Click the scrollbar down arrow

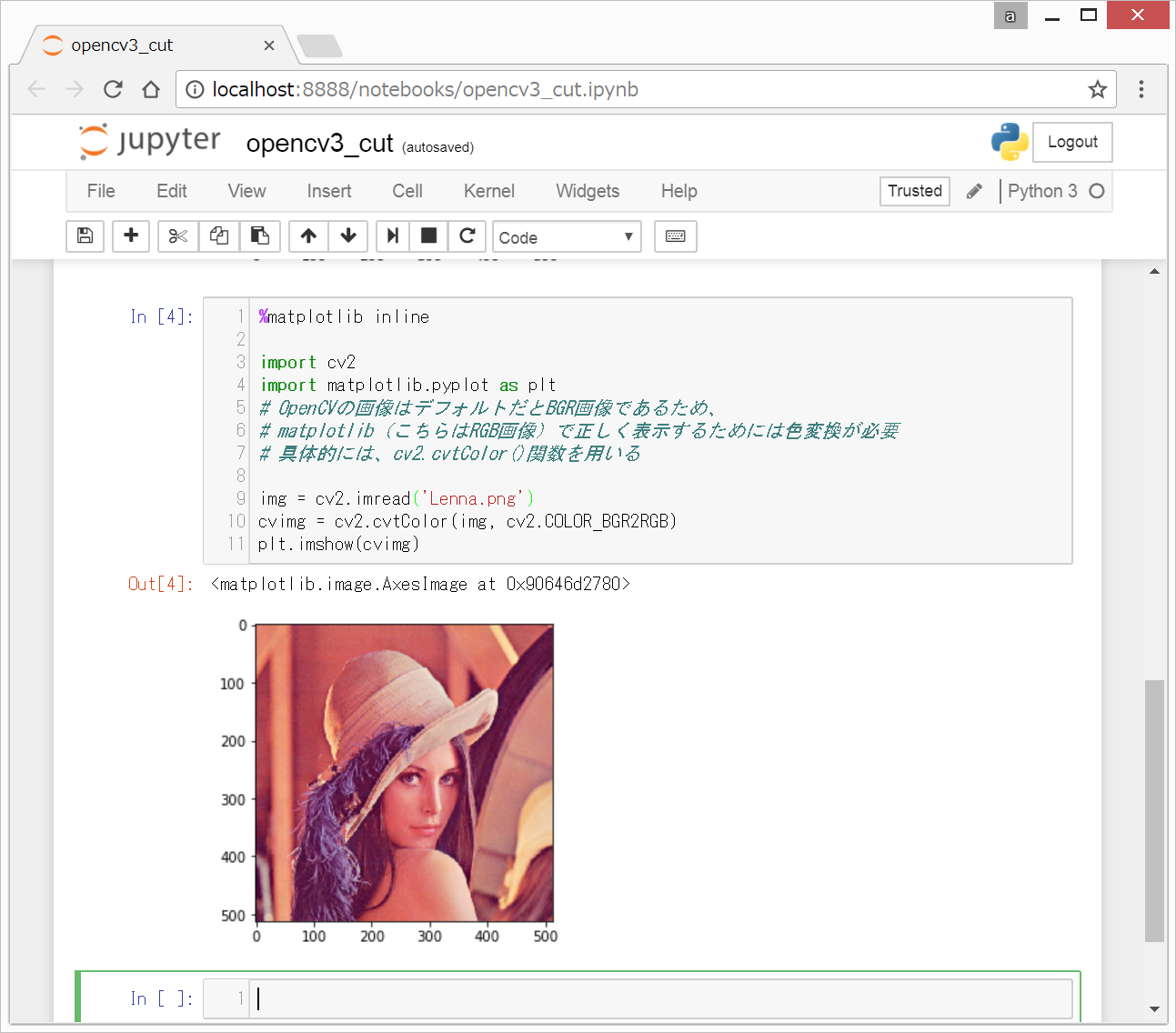tap(1154, 1009)
